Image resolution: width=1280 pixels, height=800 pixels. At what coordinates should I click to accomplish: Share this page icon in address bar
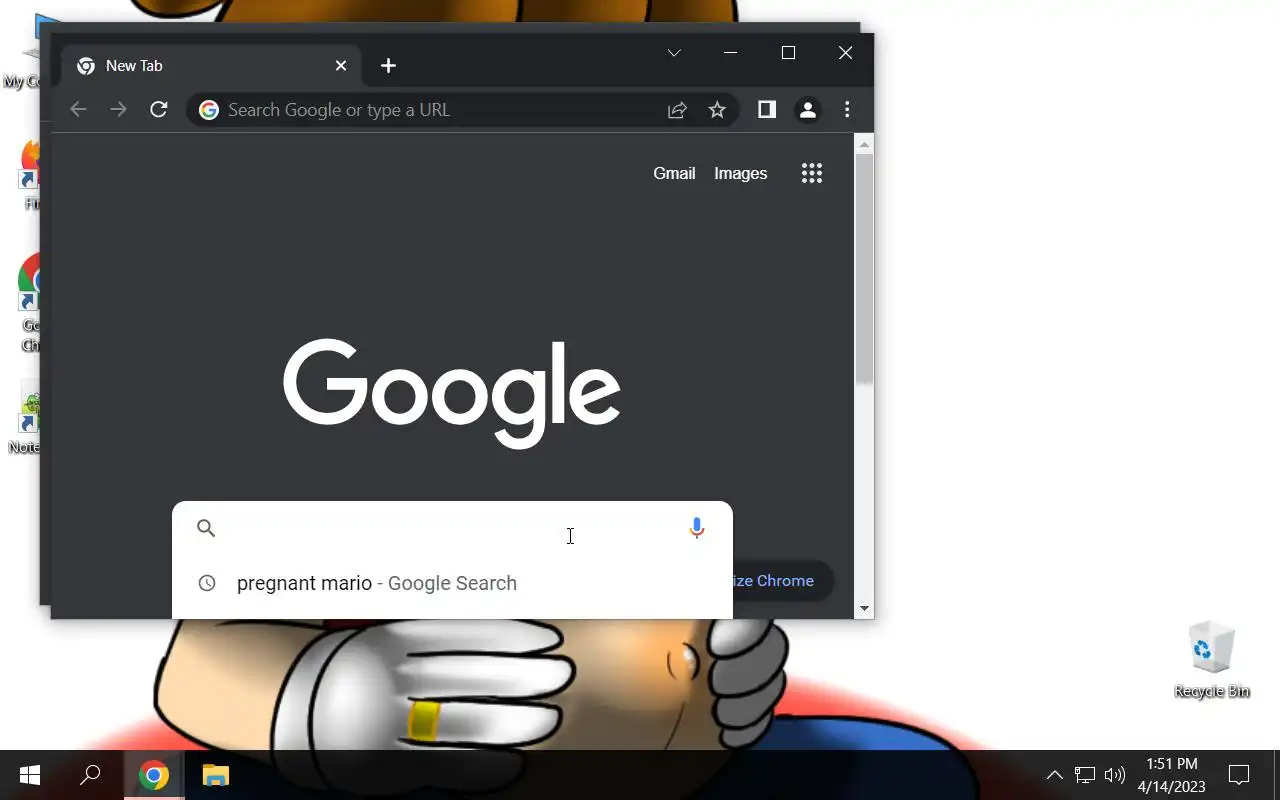[x=677, y=110]
